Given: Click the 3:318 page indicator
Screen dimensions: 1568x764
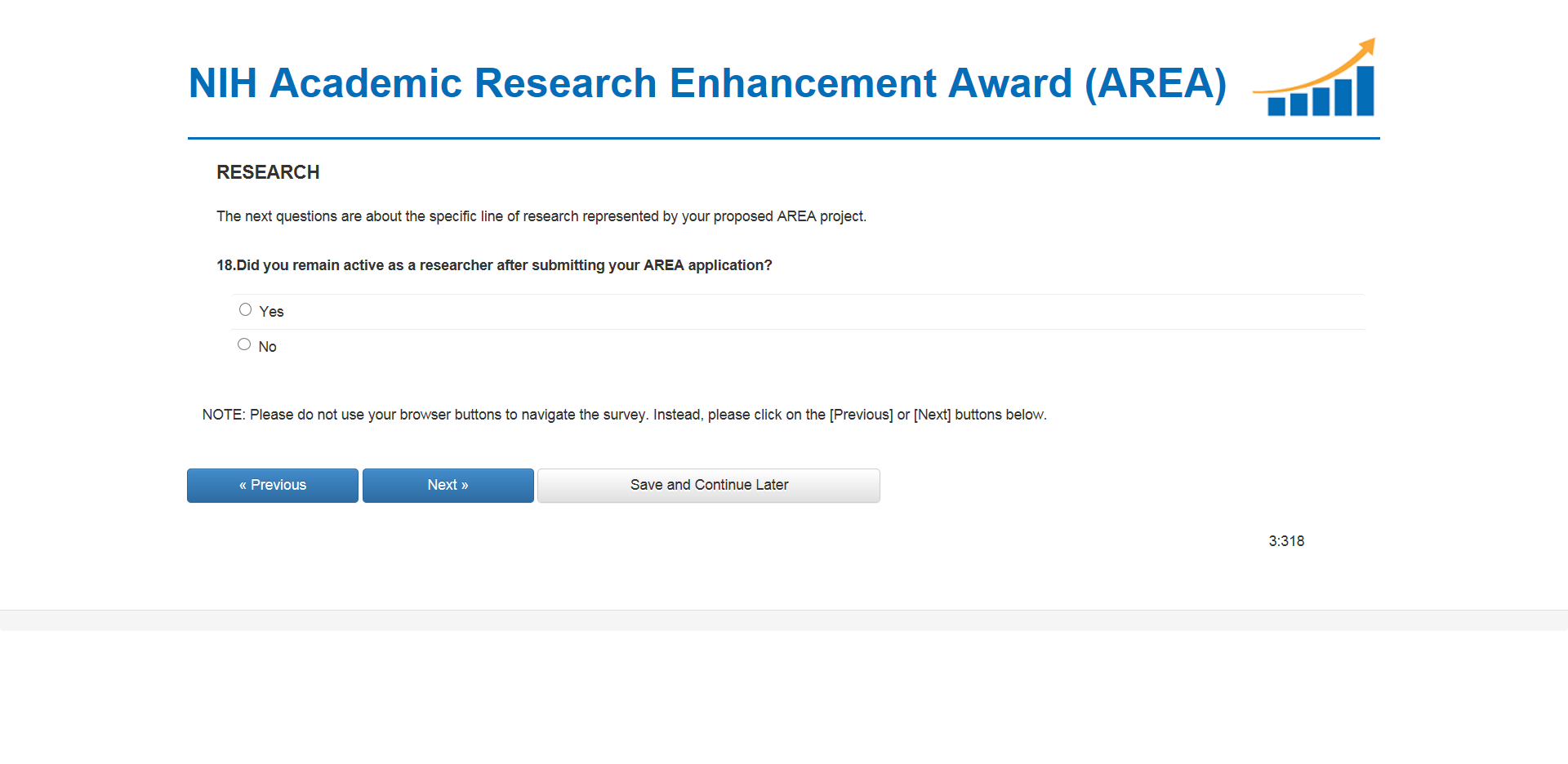Looking at the screenshot, I should [x=1285, y=541].
